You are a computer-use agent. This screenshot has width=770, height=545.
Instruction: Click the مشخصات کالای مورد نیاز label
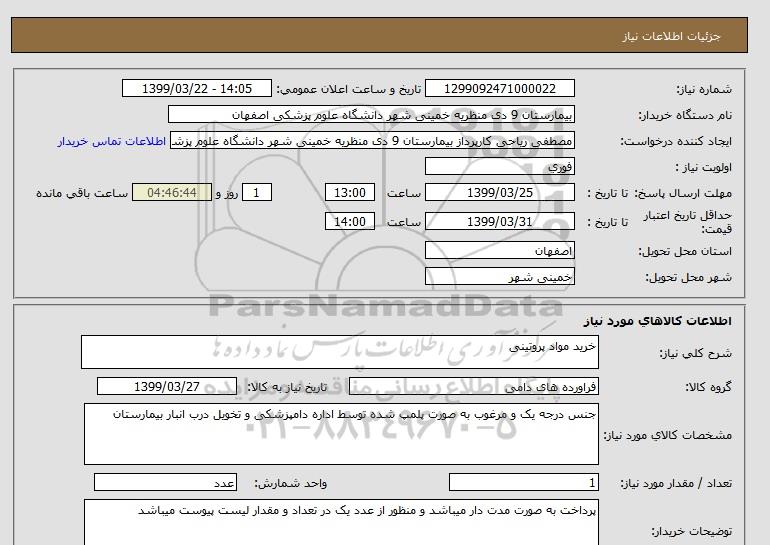tap(668, 435)
